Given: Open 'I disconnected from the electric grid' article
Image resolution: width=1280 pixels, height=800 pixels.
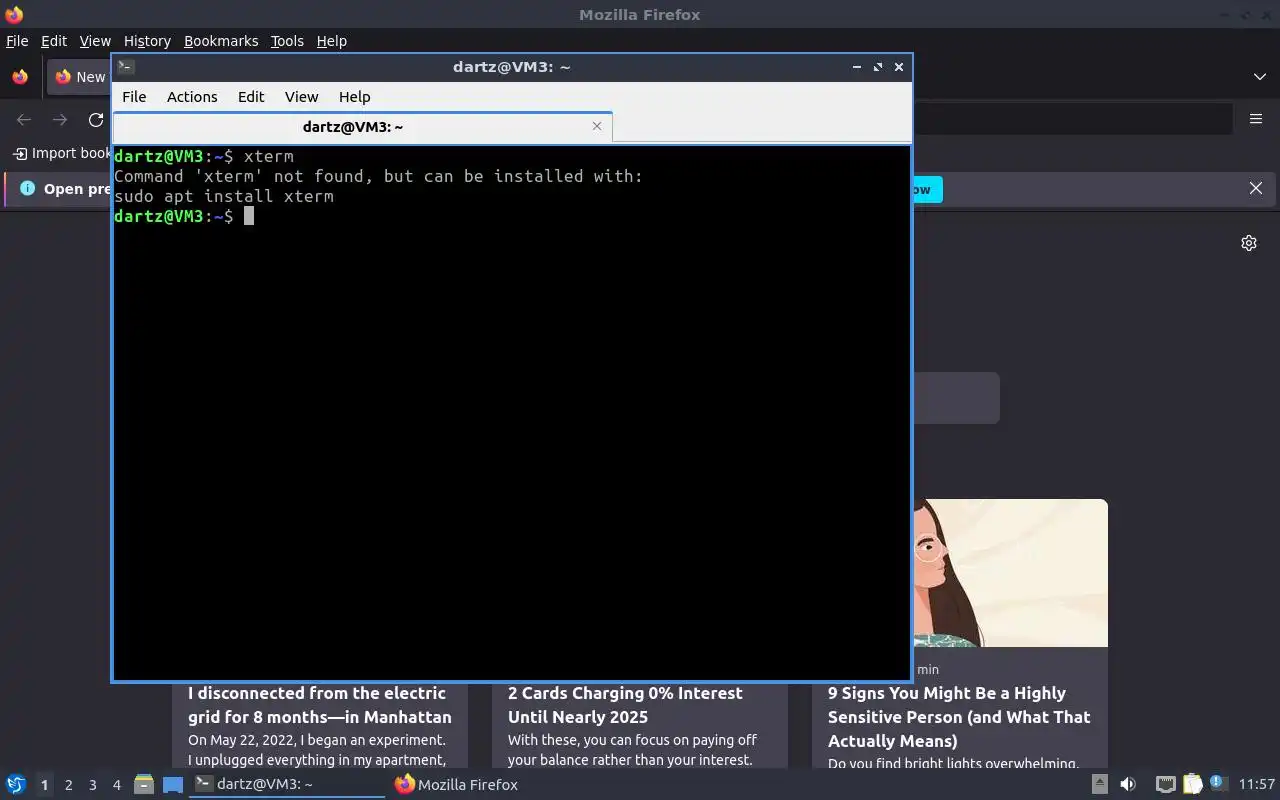Looking at the screenshot, I should [320, 705].
